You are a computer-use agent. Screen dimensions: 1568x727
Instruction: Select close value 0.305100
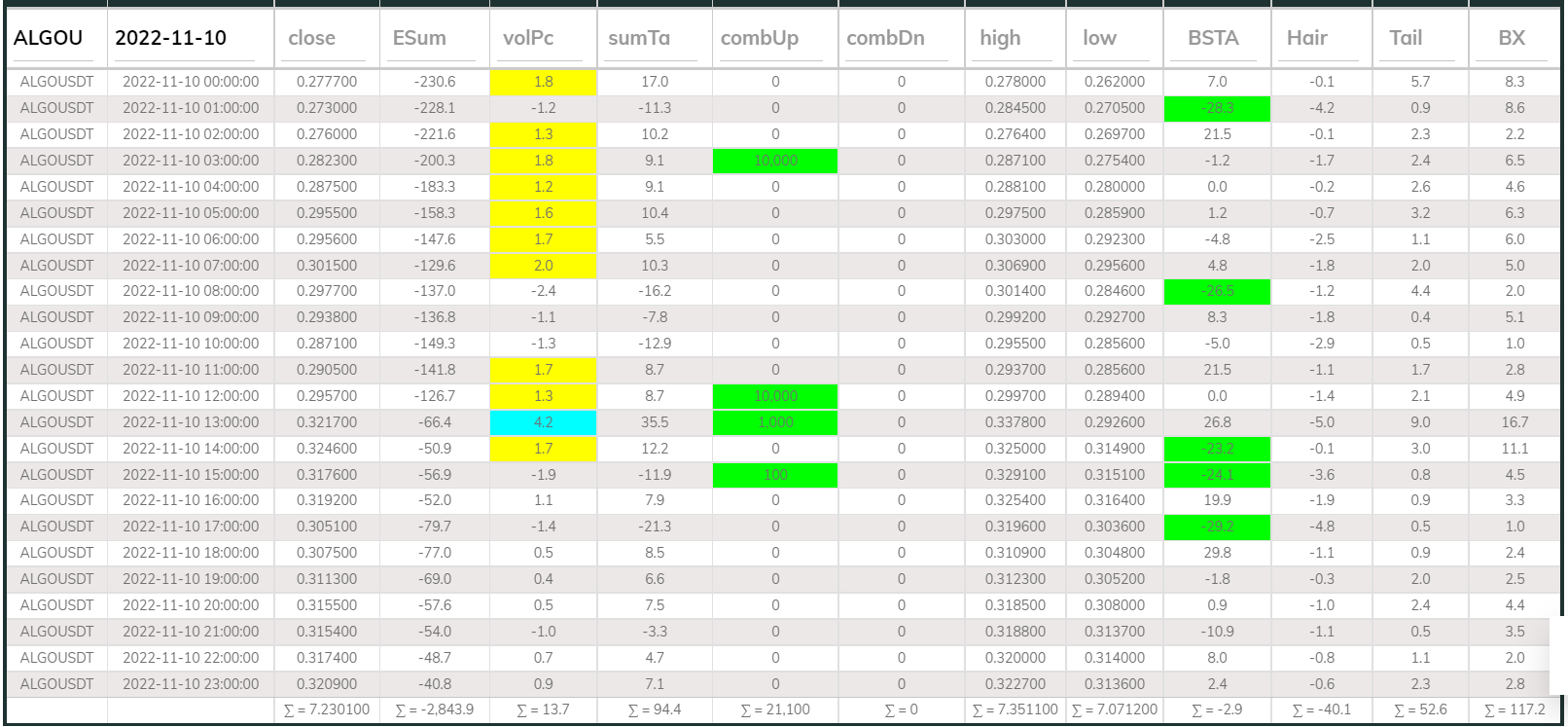(x=327, y=527)
